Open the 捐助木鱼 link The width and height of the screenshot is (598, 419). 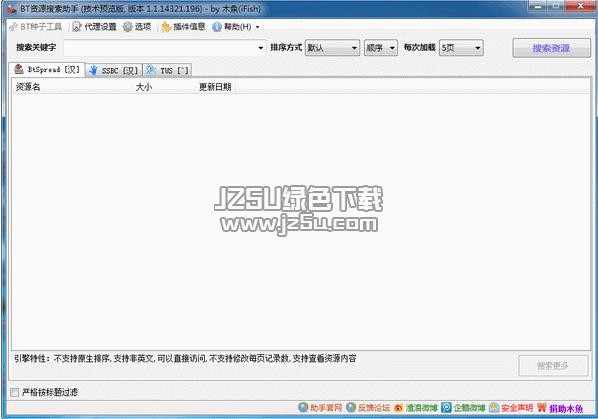point(566,408)
